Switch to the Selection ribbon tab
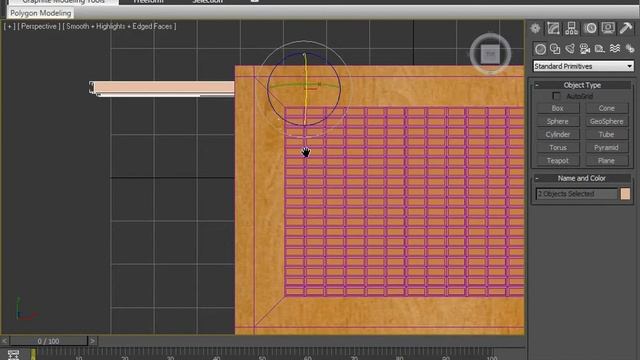Screen dimensions: 640x360 click(207, 2)
